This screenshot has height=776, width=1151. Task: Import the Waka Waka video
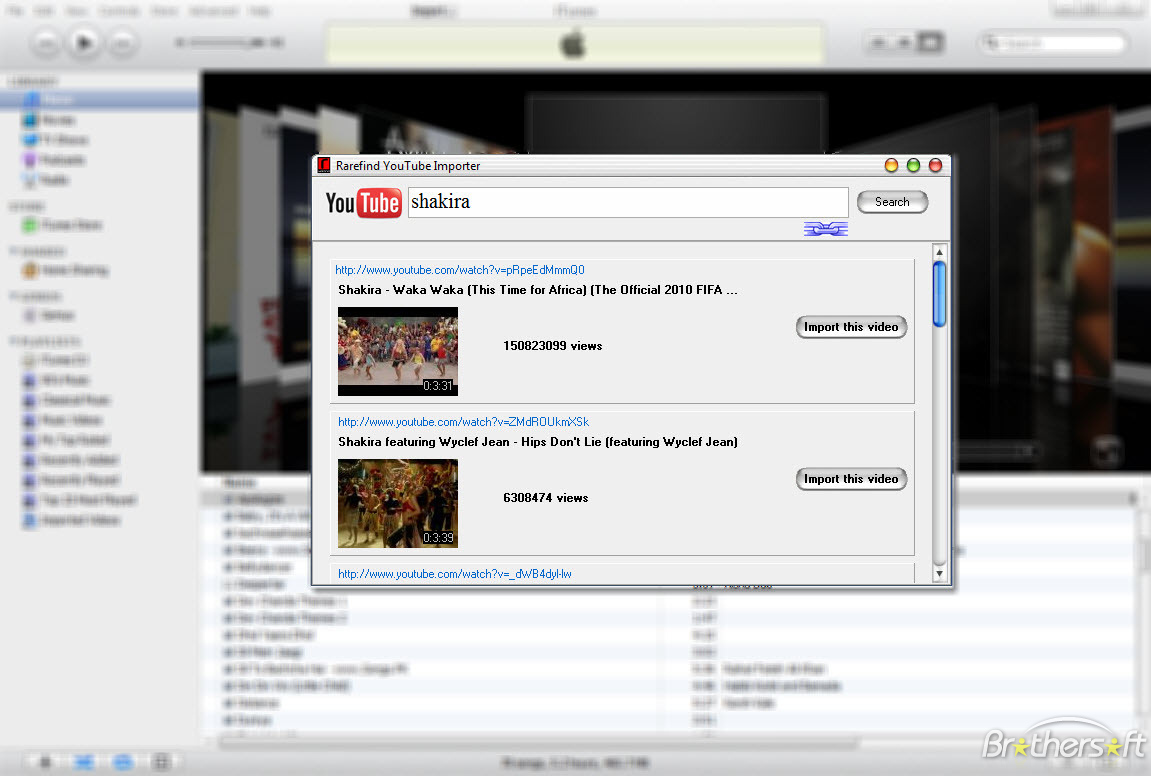coord(852,327)
